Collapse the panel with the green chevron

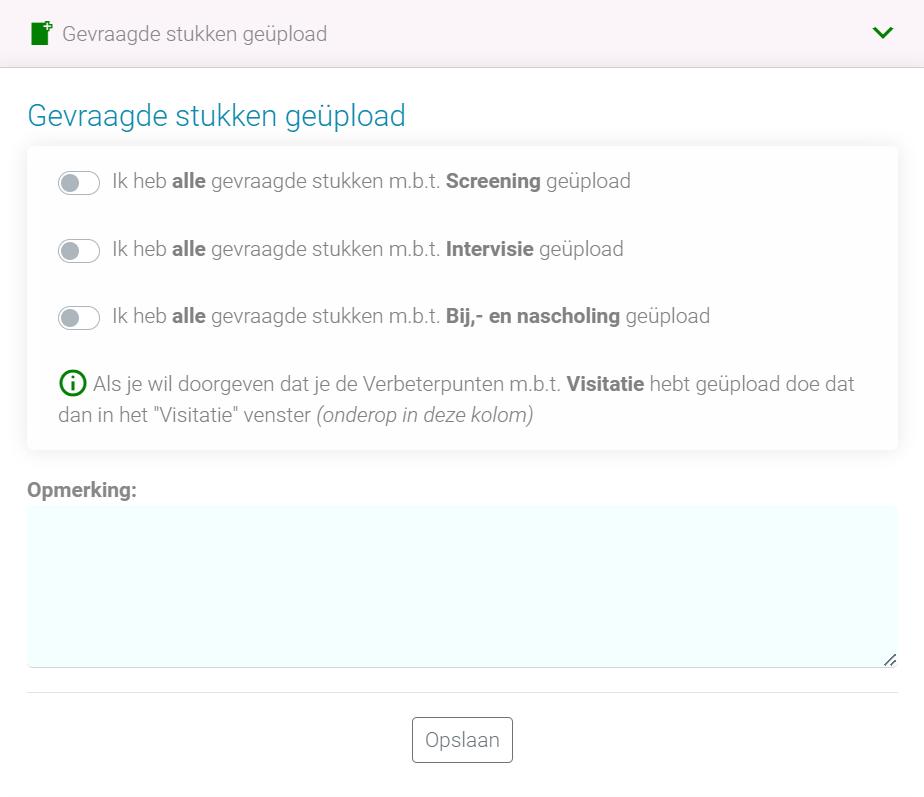point(882,33)
